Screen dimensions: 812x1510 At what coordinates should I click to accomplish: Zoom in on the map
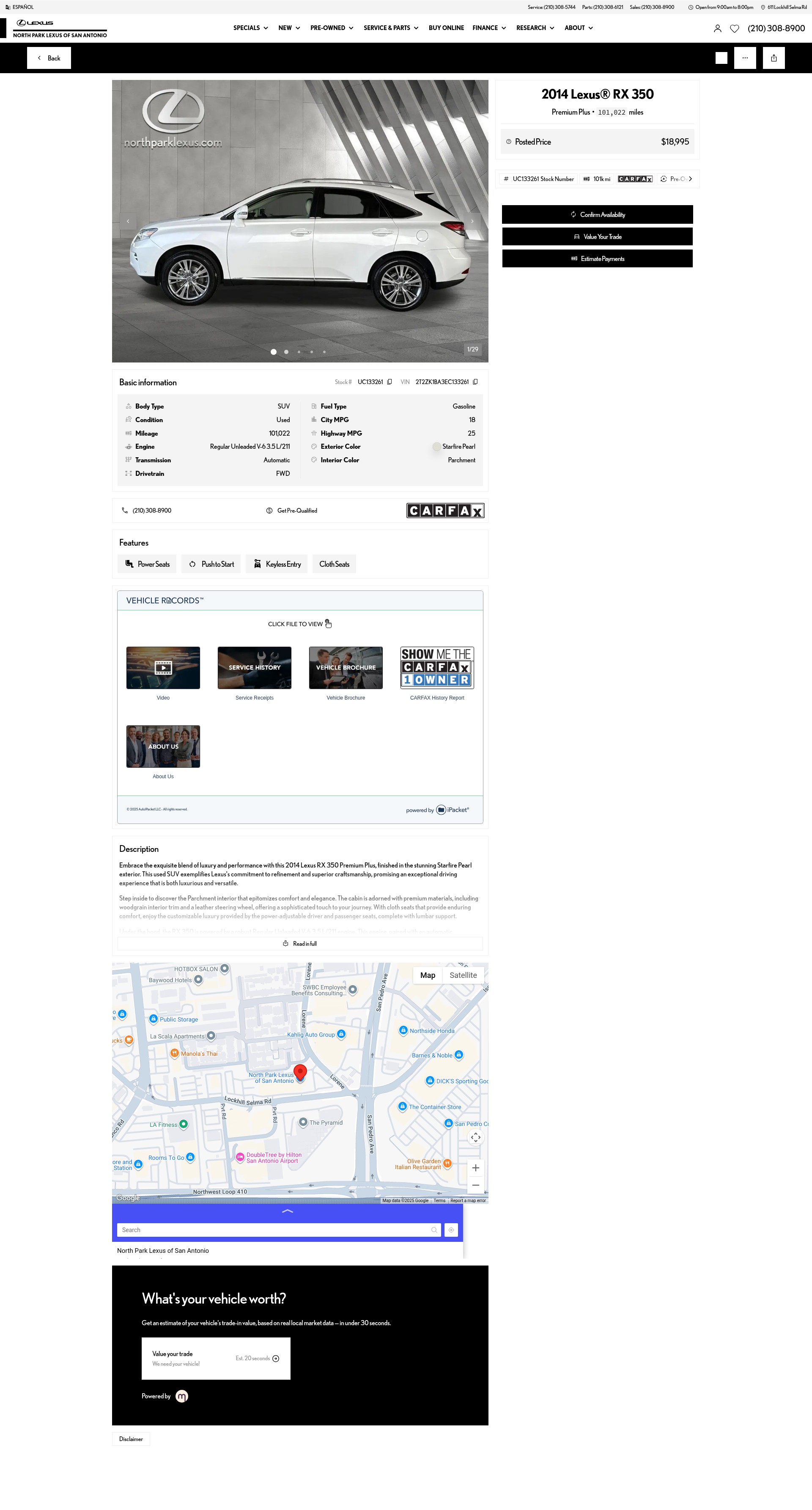coord(475,1168)
